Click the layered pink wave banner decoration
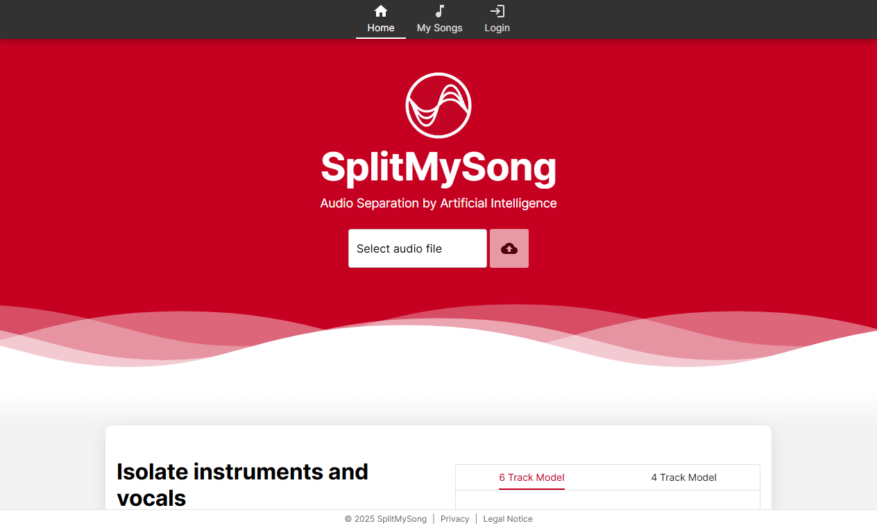Screen dimensions: 877x528 click(x=438, y=336)
